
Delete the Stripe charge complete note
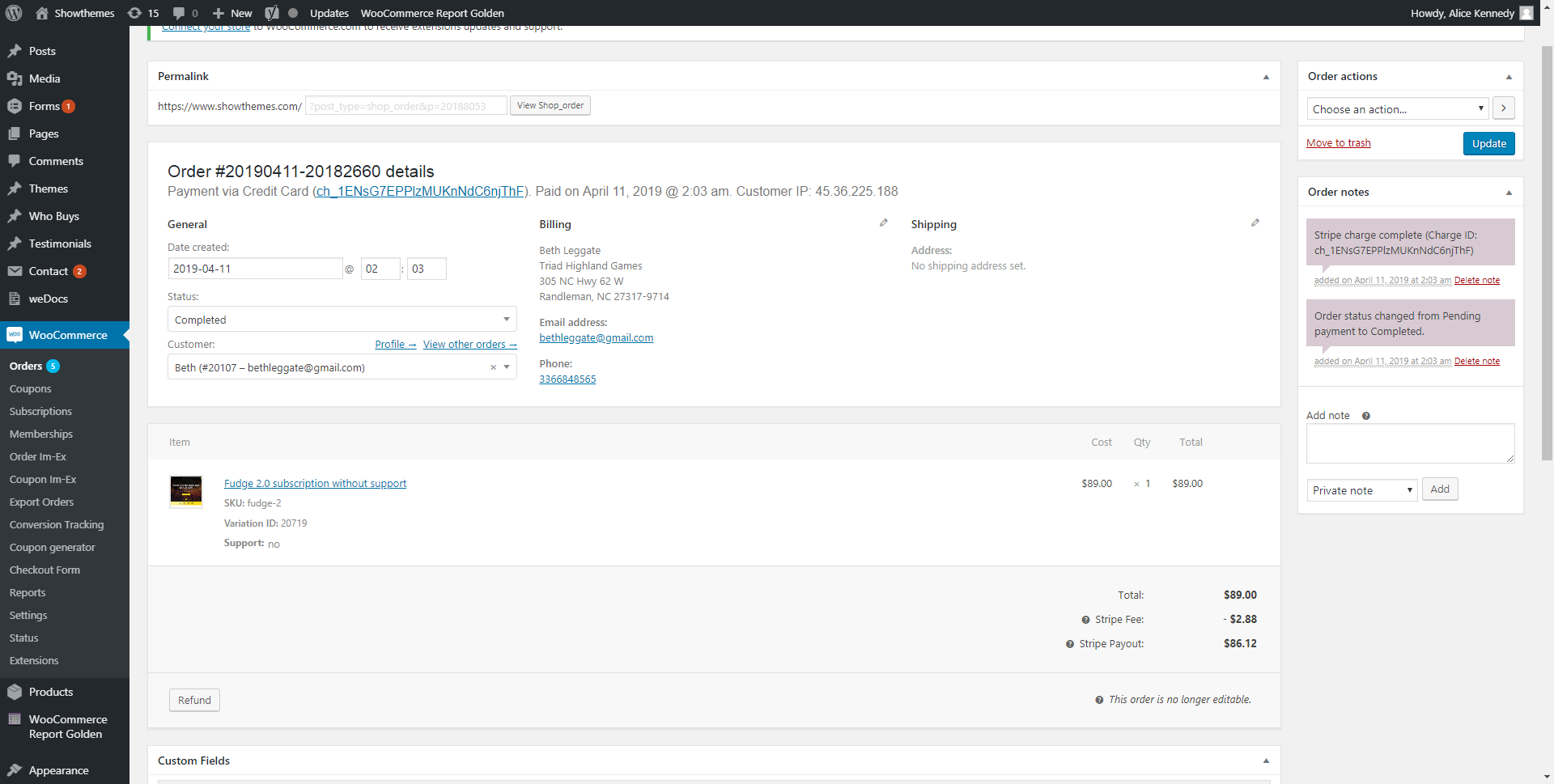(x=1477, y=281)
